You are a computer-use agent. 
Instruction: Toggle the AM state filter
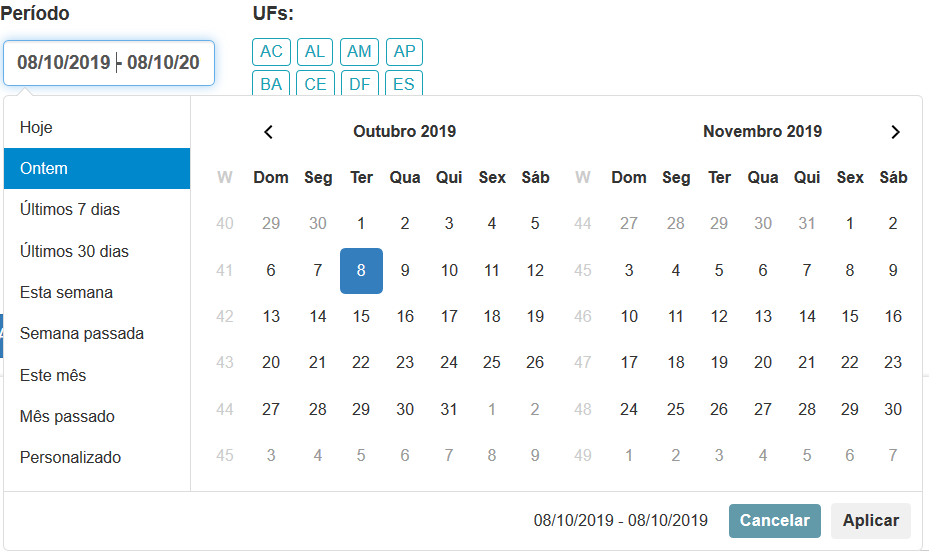click(359, 52)
